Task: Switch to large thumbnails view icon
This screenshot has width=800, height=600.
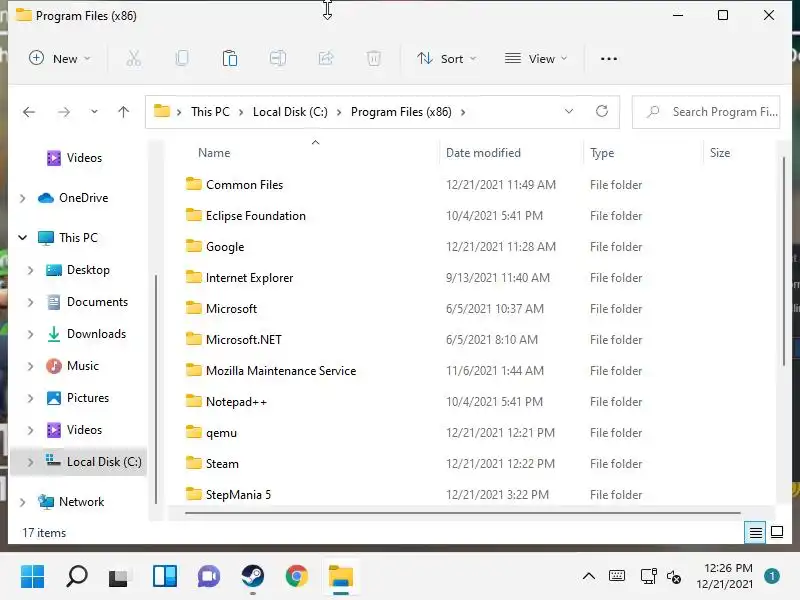Action: point(777,533)
